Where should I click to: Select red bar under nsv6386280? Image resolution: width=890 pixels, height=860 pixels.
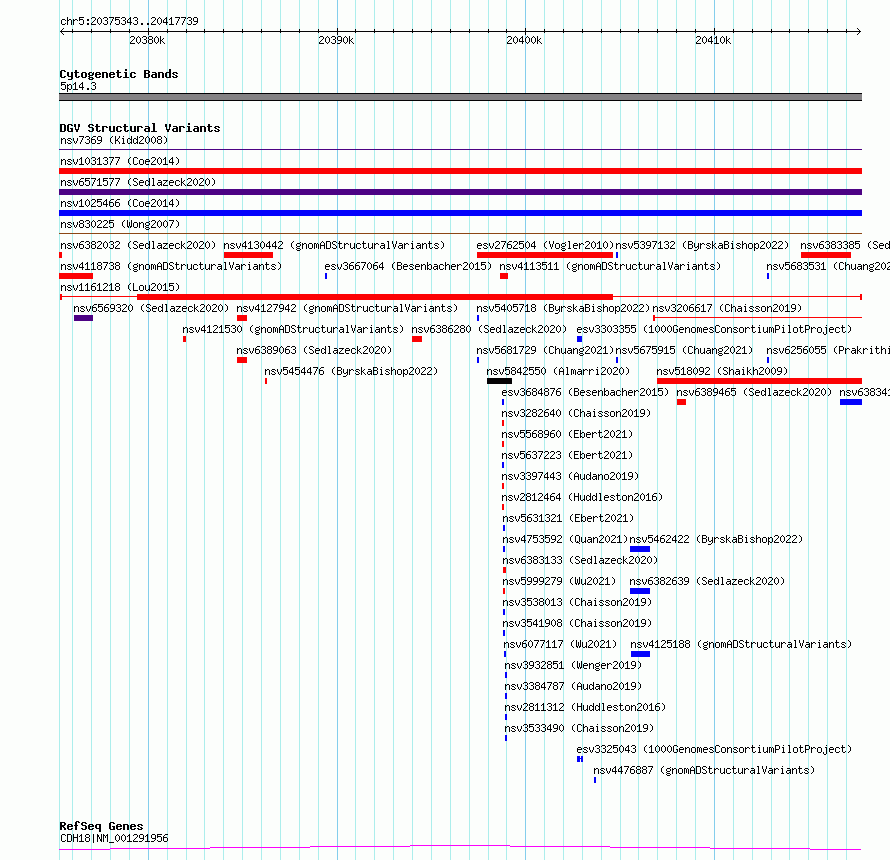(417, 339)
